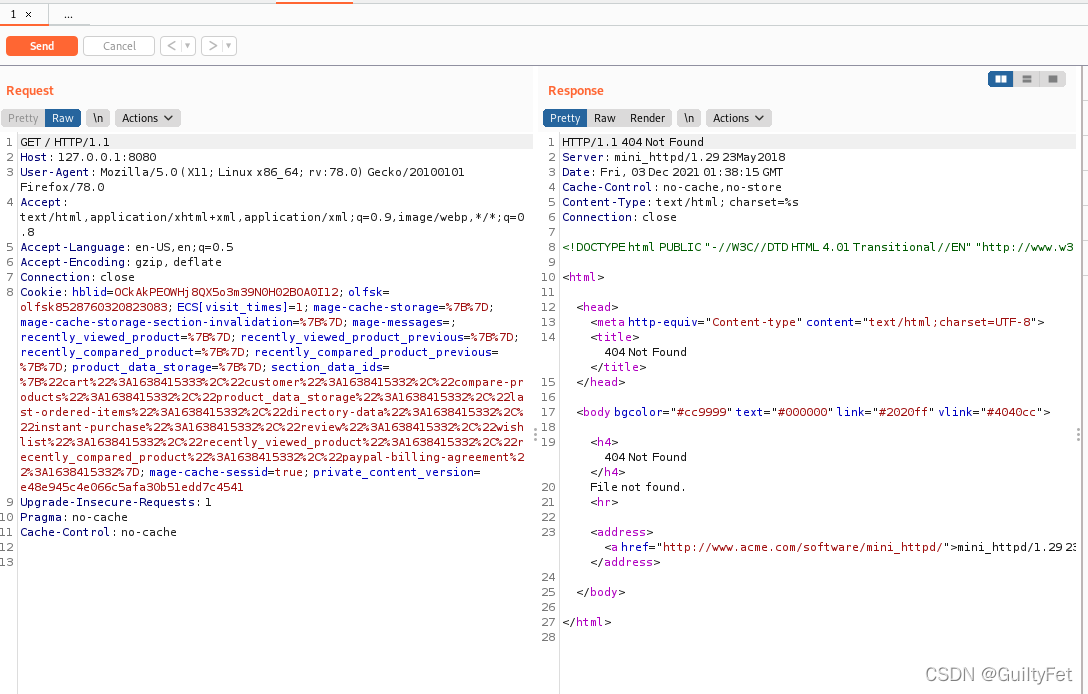Toggle non-printable characters in Request panel
1088x694 pixels.
(98, 118)
